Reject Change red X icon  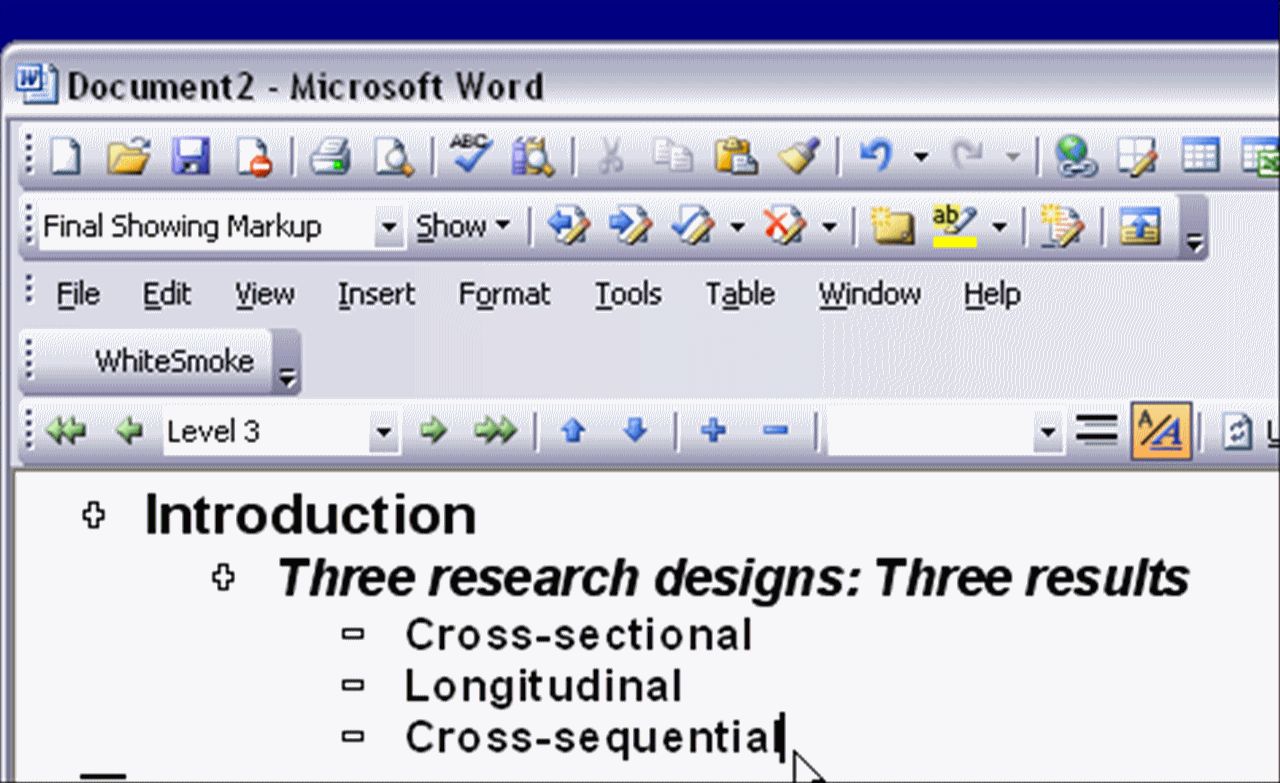click(785, 226)
